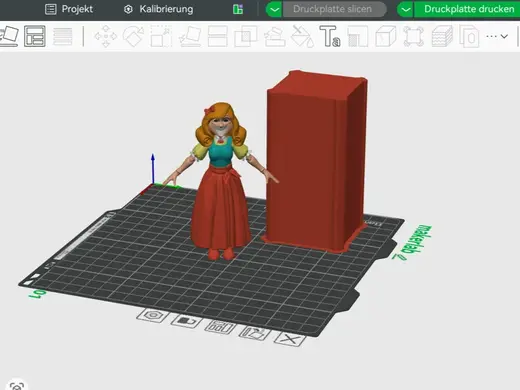Select the Rotate tool in toolbar

[133, 36]
